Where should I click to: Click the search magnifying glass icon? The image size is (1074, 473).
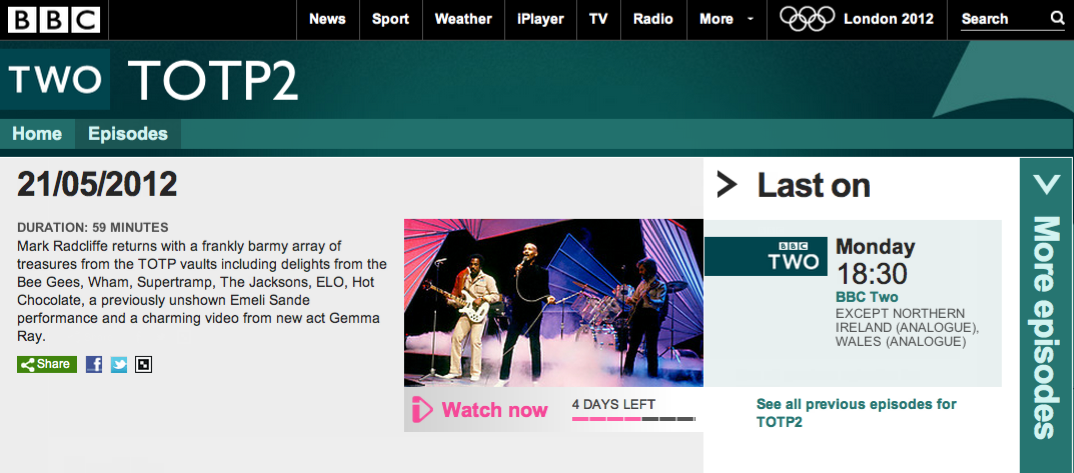(x=1057, y=19)
